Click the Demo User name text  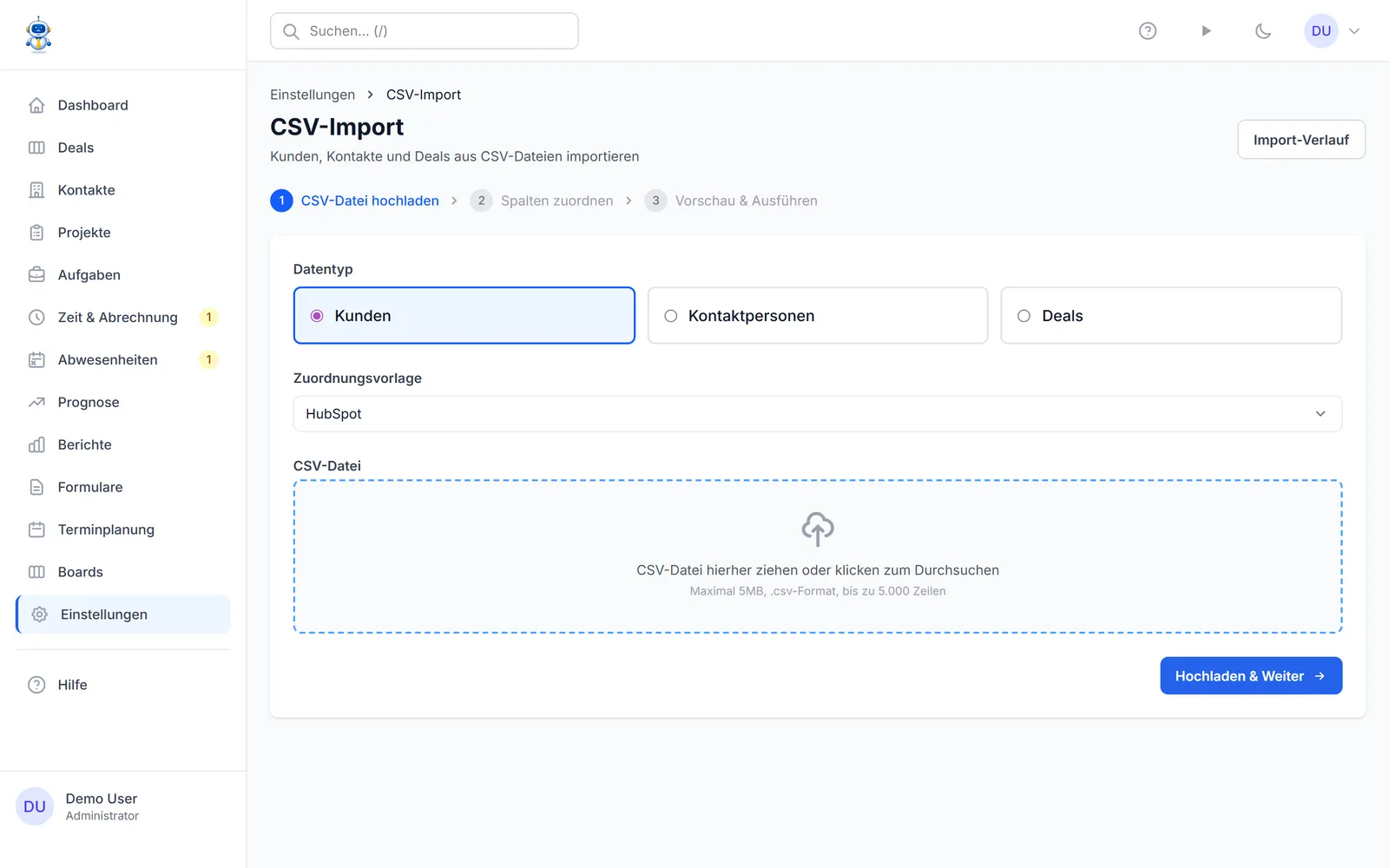[x=102, y=799]
